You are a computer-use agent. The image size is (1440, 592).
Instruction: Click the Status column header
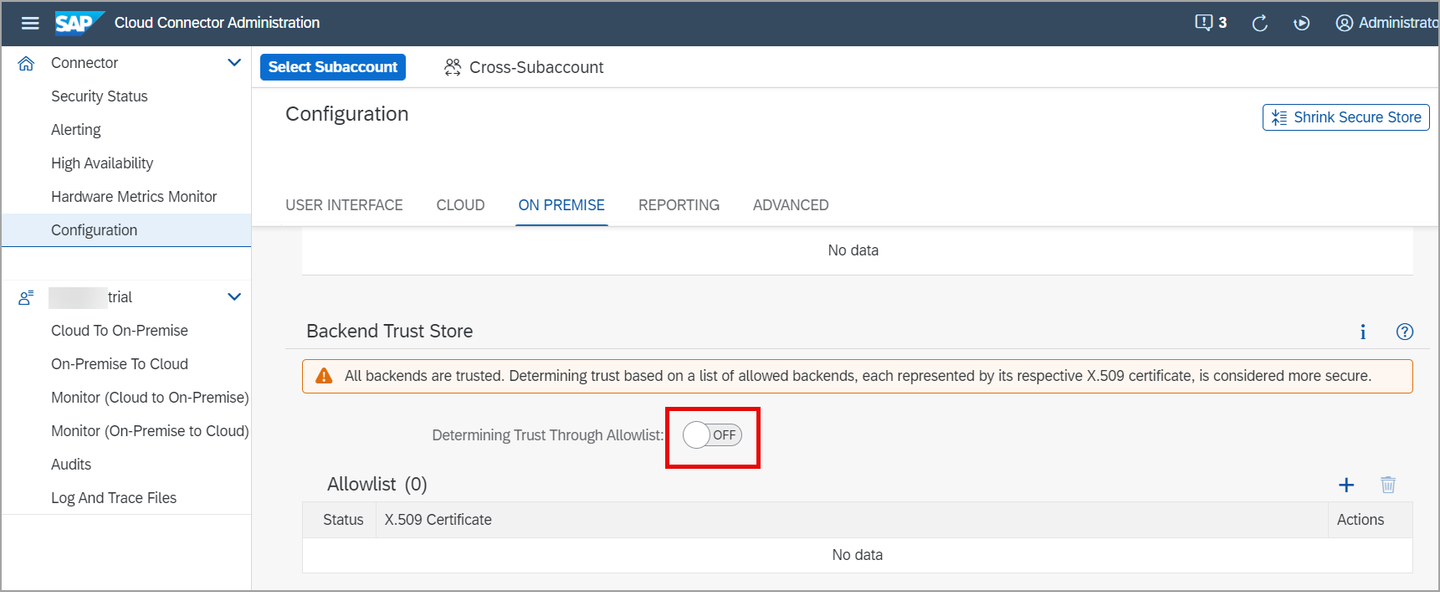(x=343, y=520)
